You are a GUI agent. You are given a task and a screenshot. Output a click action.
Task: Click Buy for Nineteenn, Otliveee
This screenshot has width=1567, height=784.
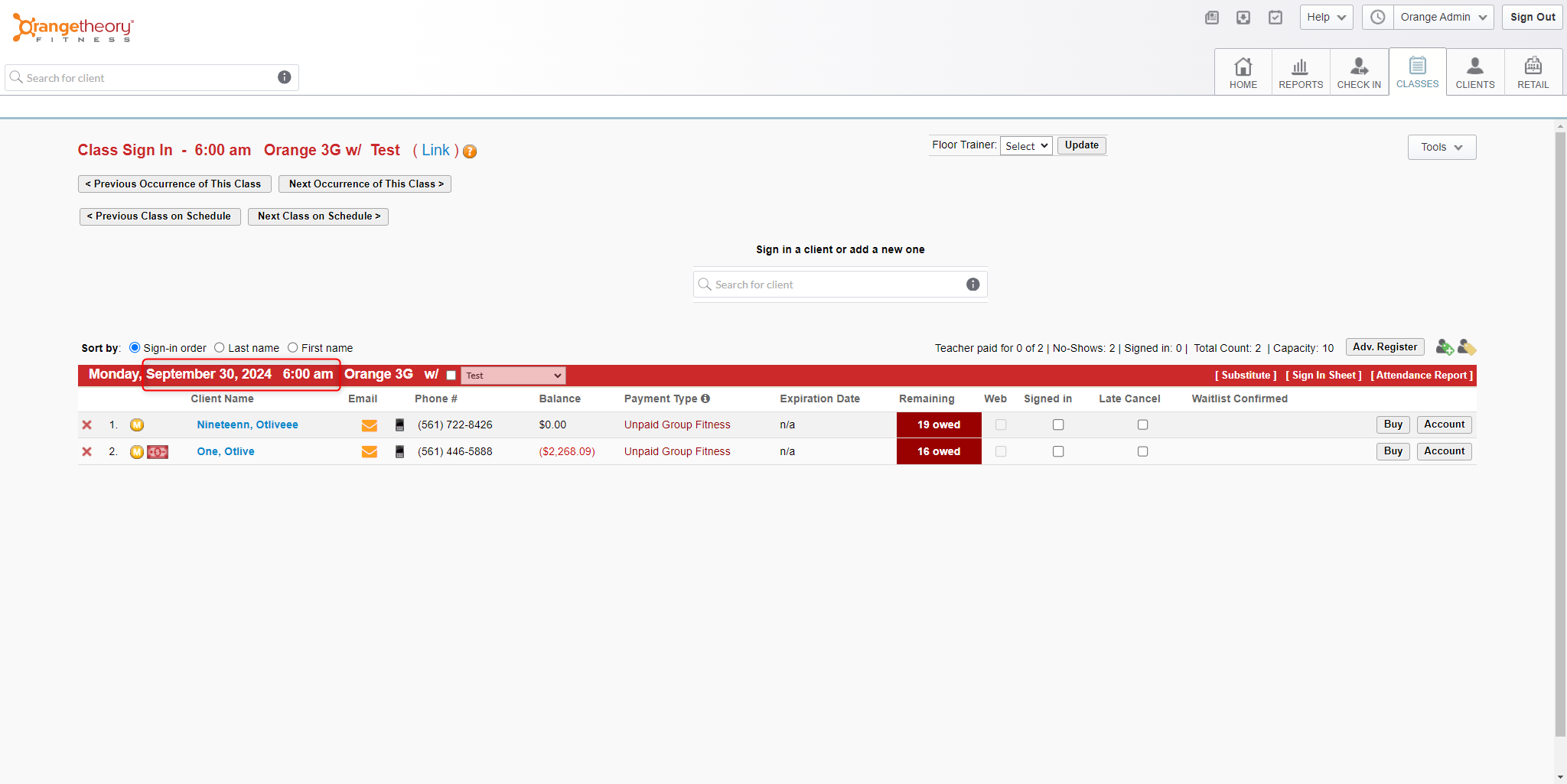1393,425
